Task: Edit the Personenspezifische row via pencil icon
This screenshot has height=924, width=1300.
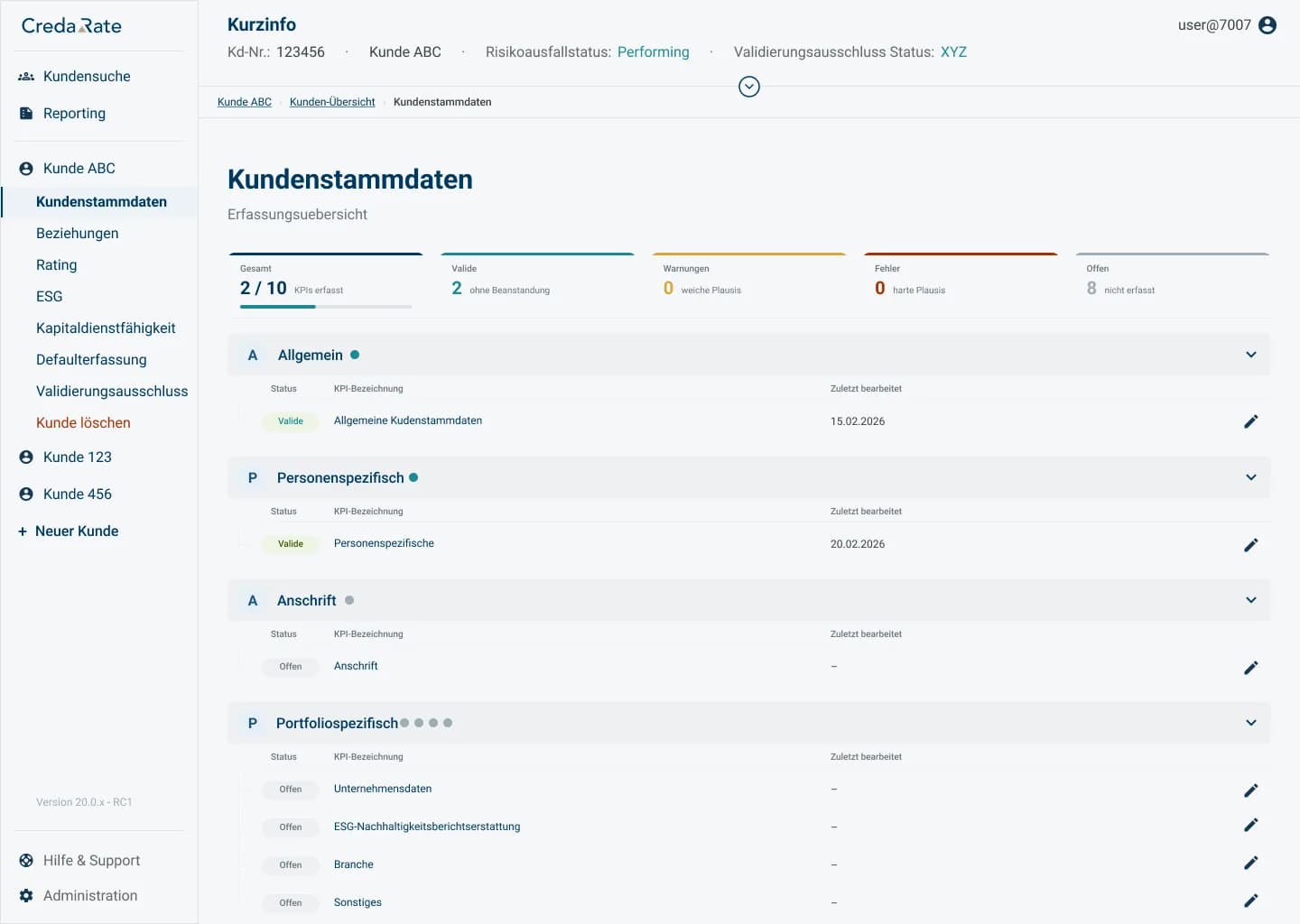Action: click(x=1251, y=545)
